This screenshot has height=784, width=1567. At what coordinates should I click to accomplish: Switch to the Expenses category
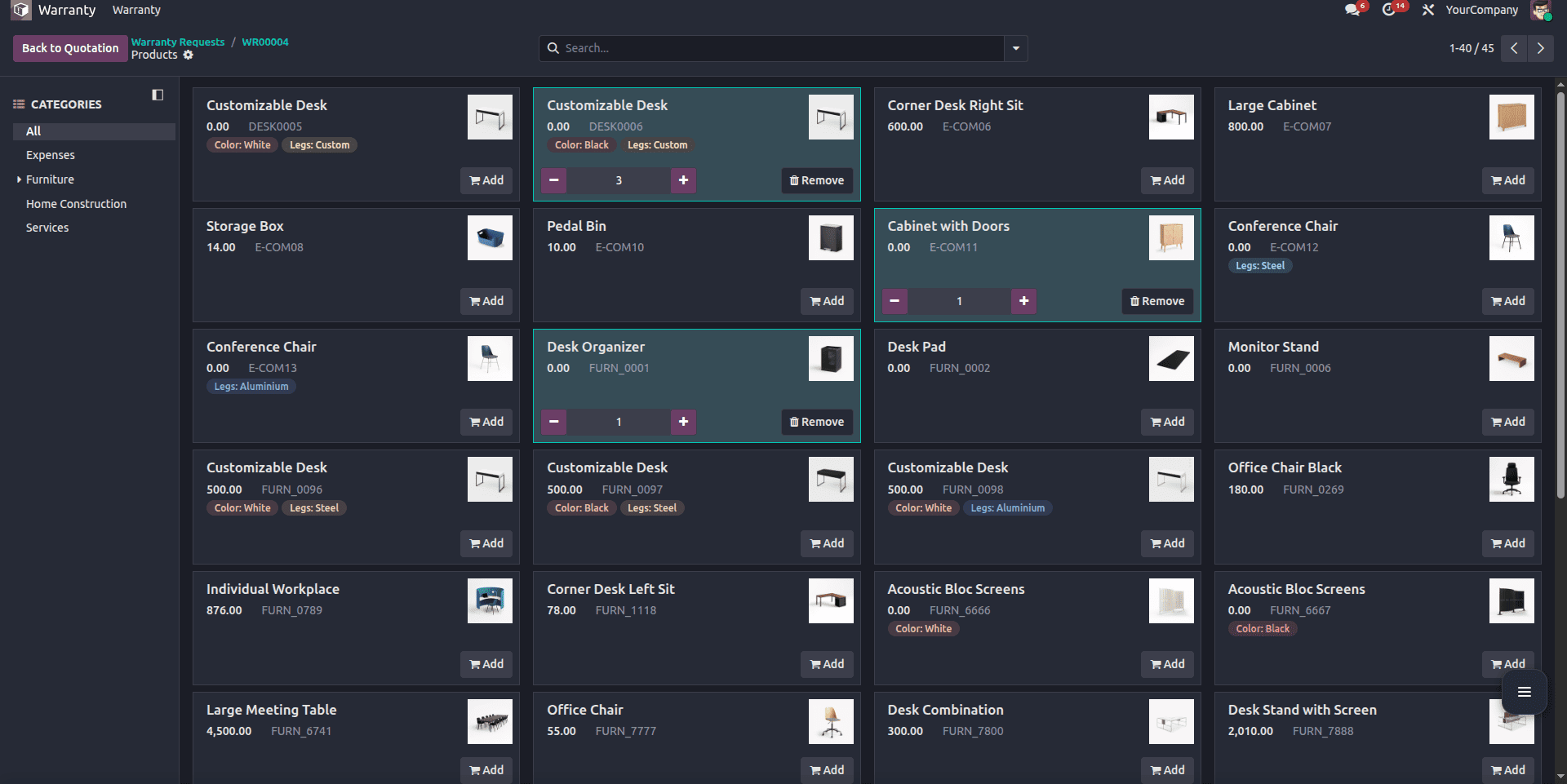(x=51, y=154)
